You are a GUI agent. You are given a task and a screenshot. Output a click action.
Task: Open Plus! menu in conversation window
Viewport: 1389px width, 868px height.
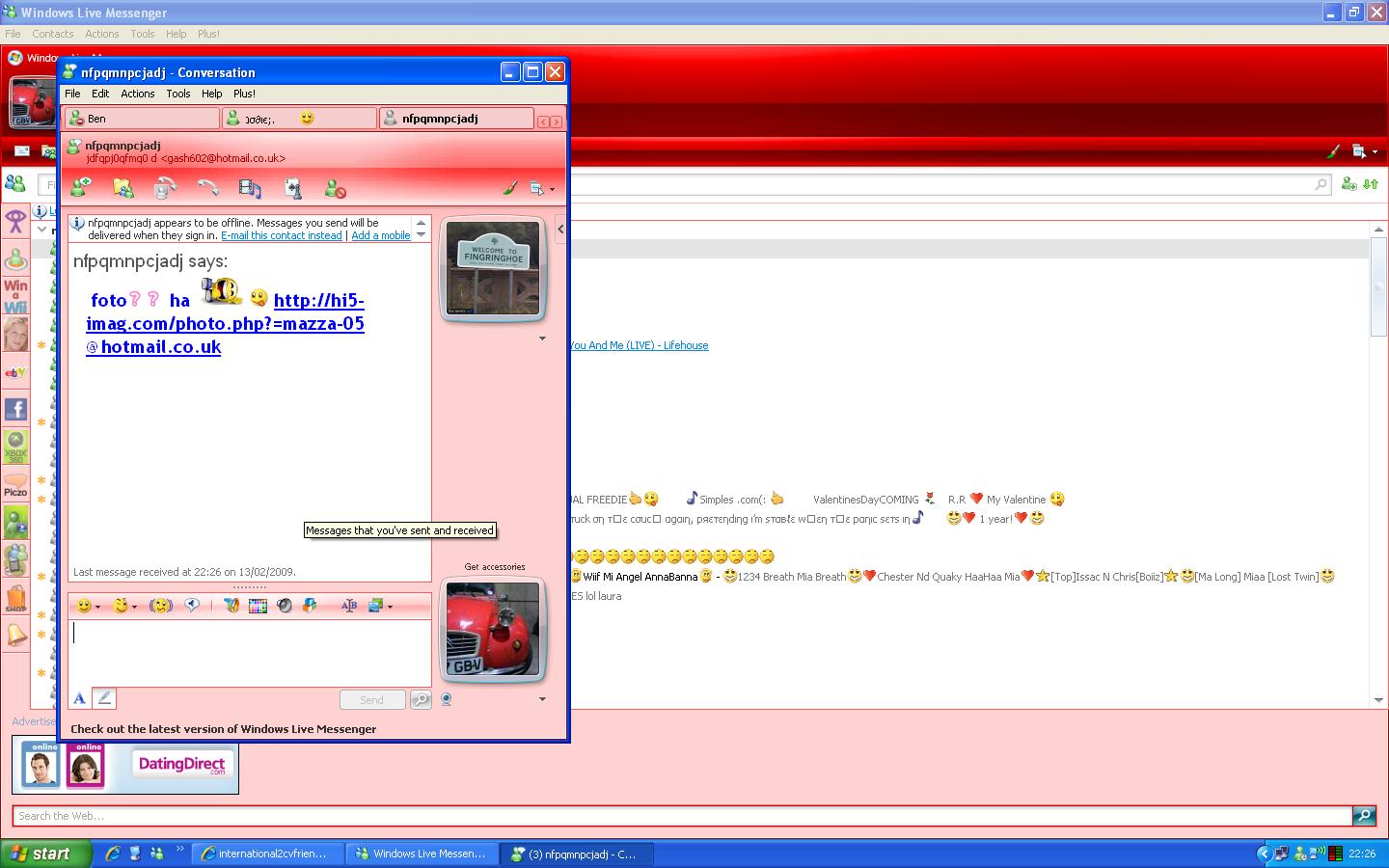244,94
